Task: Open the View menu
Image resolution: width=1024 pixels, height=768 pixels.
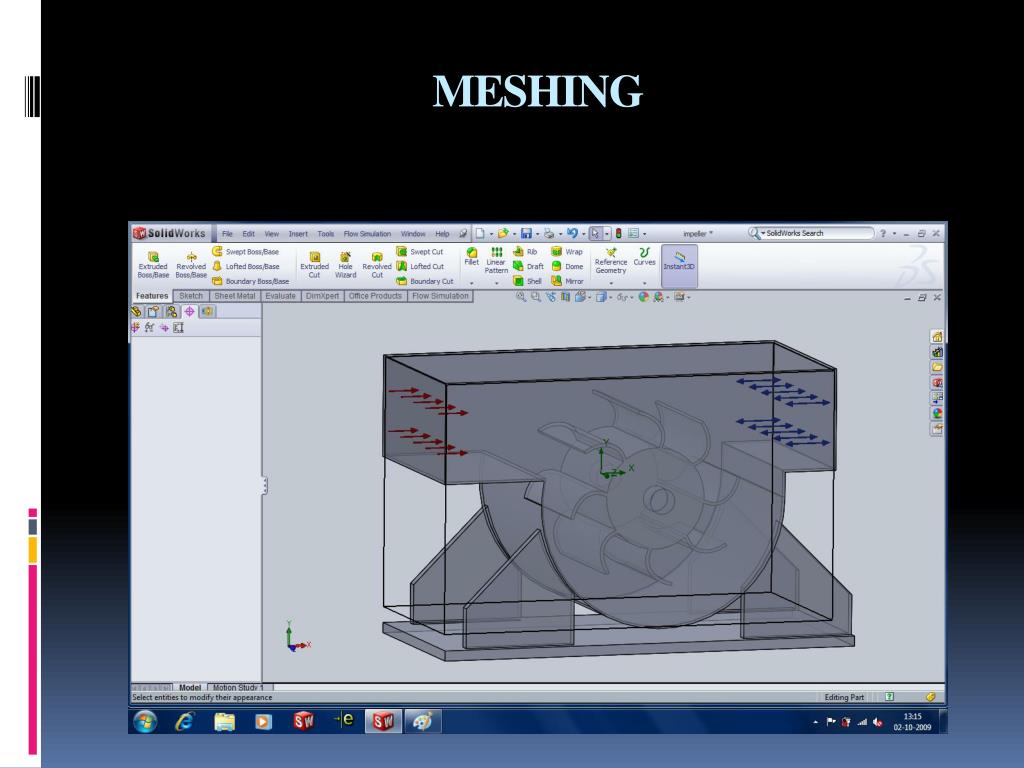Action: pyautogui.click(x=271, y=234)
